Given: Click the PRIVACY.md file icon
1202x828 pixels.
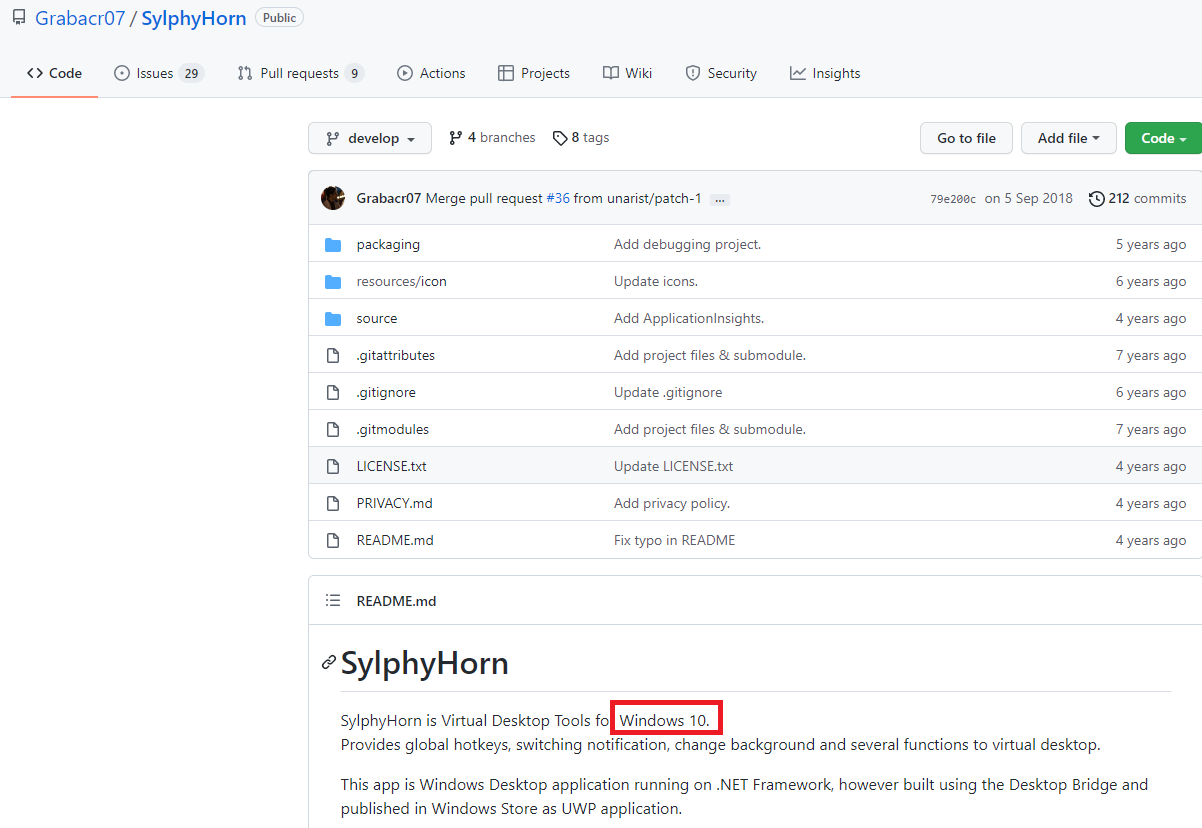Looking at the screenshot, I should (x=333, y=503).
